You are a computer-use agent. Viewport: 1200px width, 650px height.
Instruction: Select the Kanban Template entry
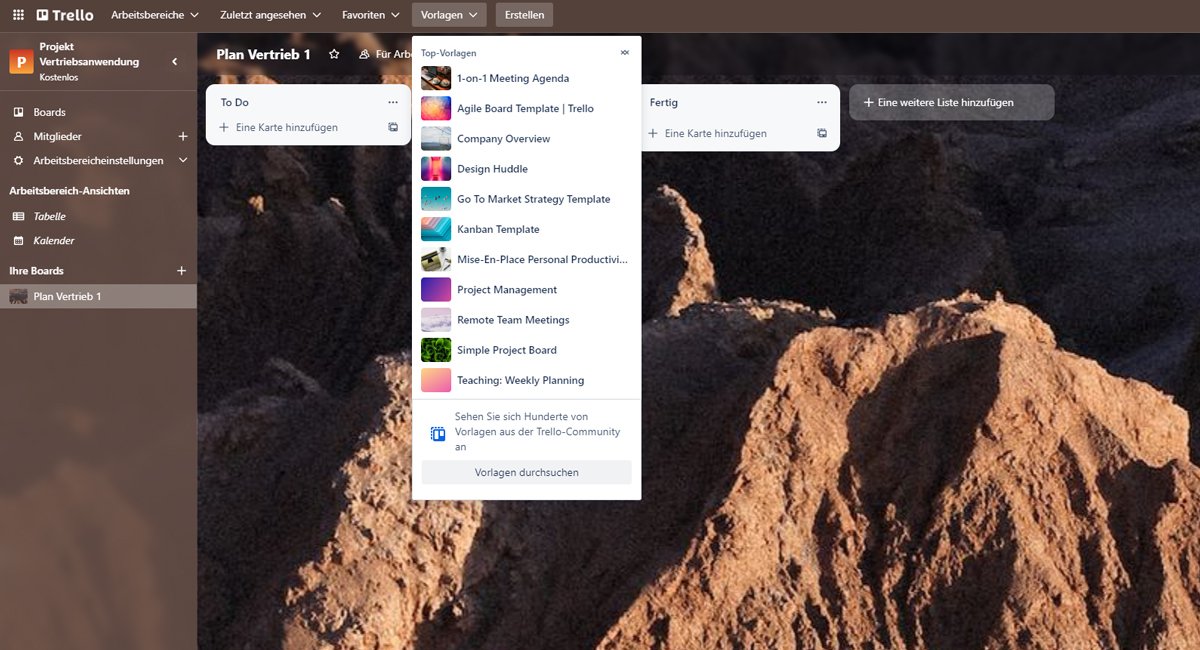click(x=500, y=229)
